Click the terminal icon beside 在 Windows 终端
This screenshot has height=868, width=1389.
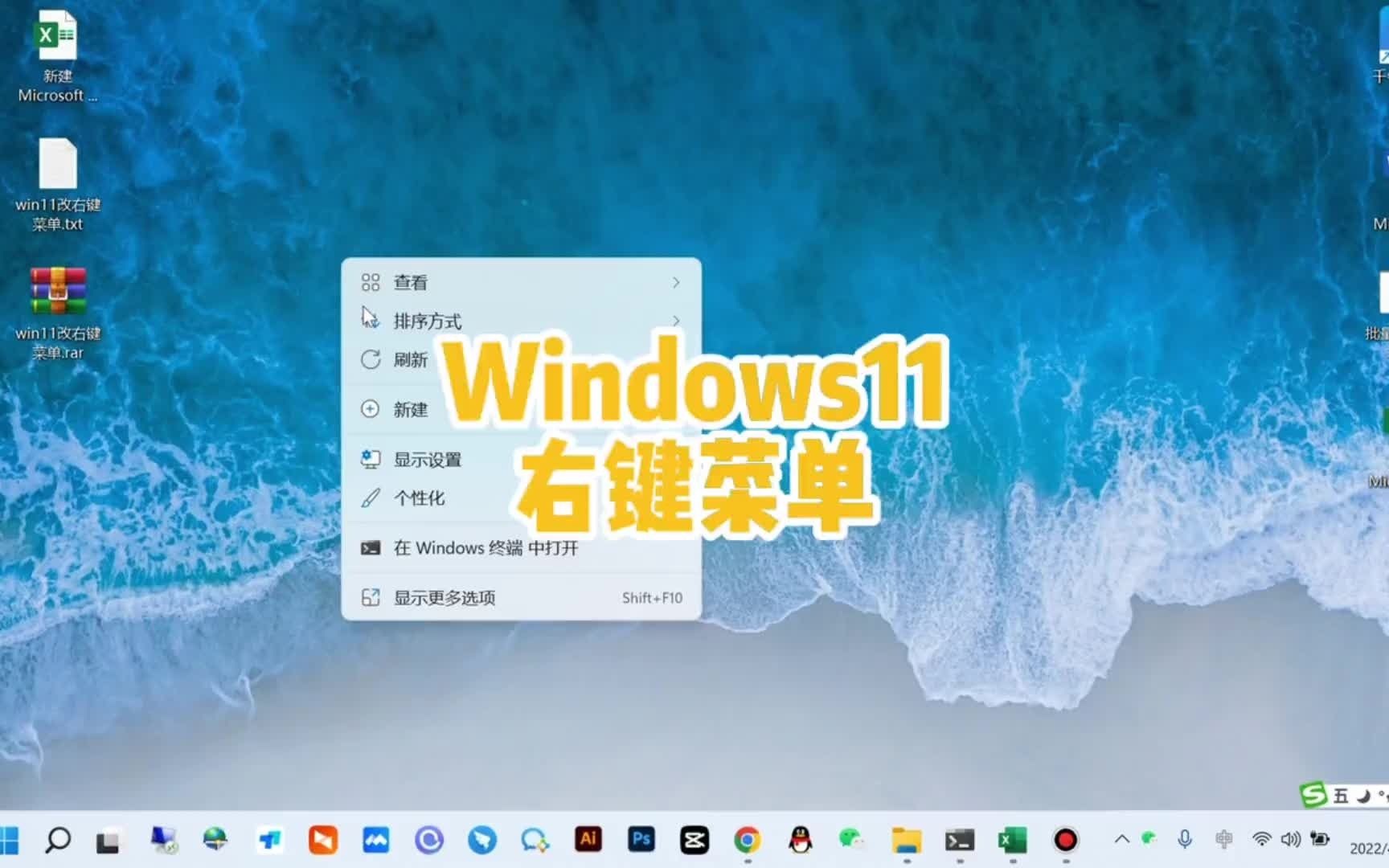pyautogui.click(x=370, y=548)
